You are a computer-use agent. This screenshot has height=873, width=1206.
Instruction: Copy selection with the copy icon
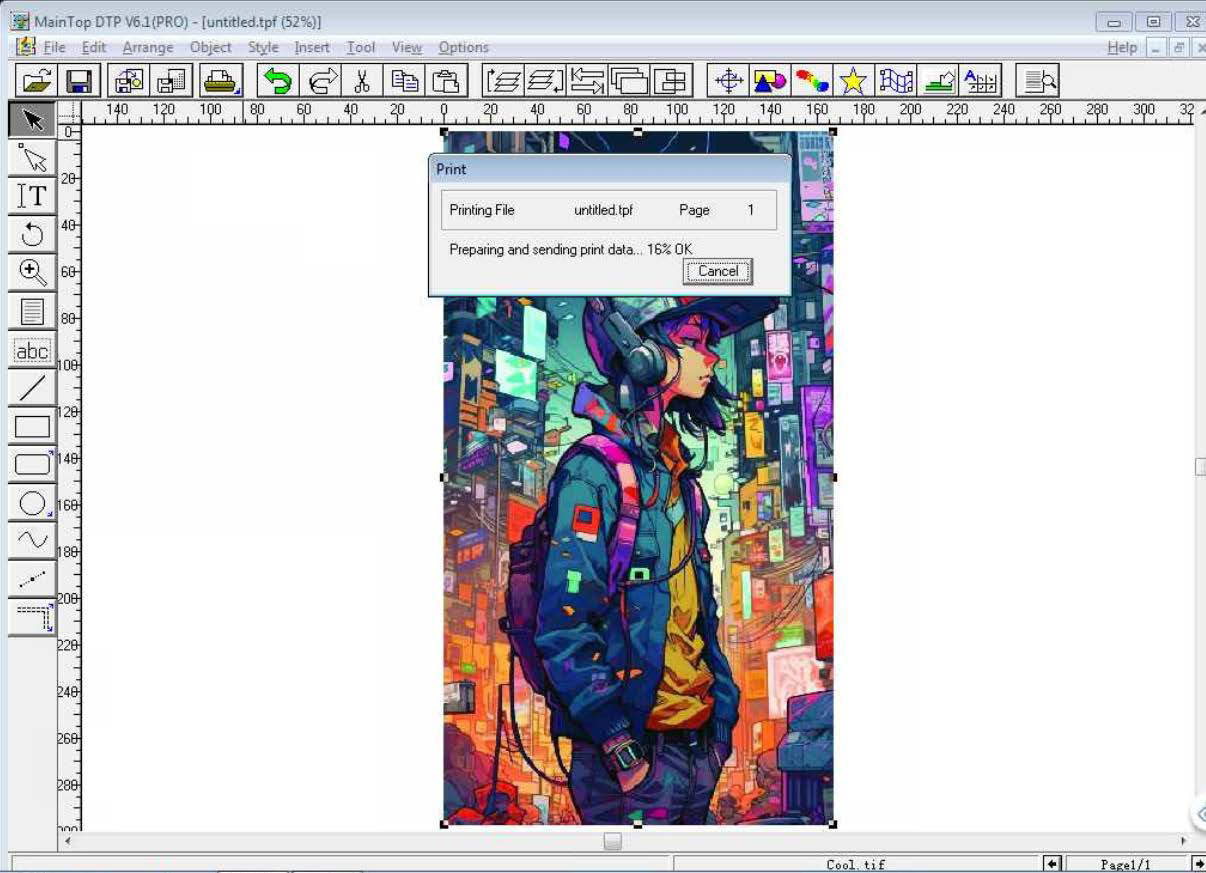point(404,80)
